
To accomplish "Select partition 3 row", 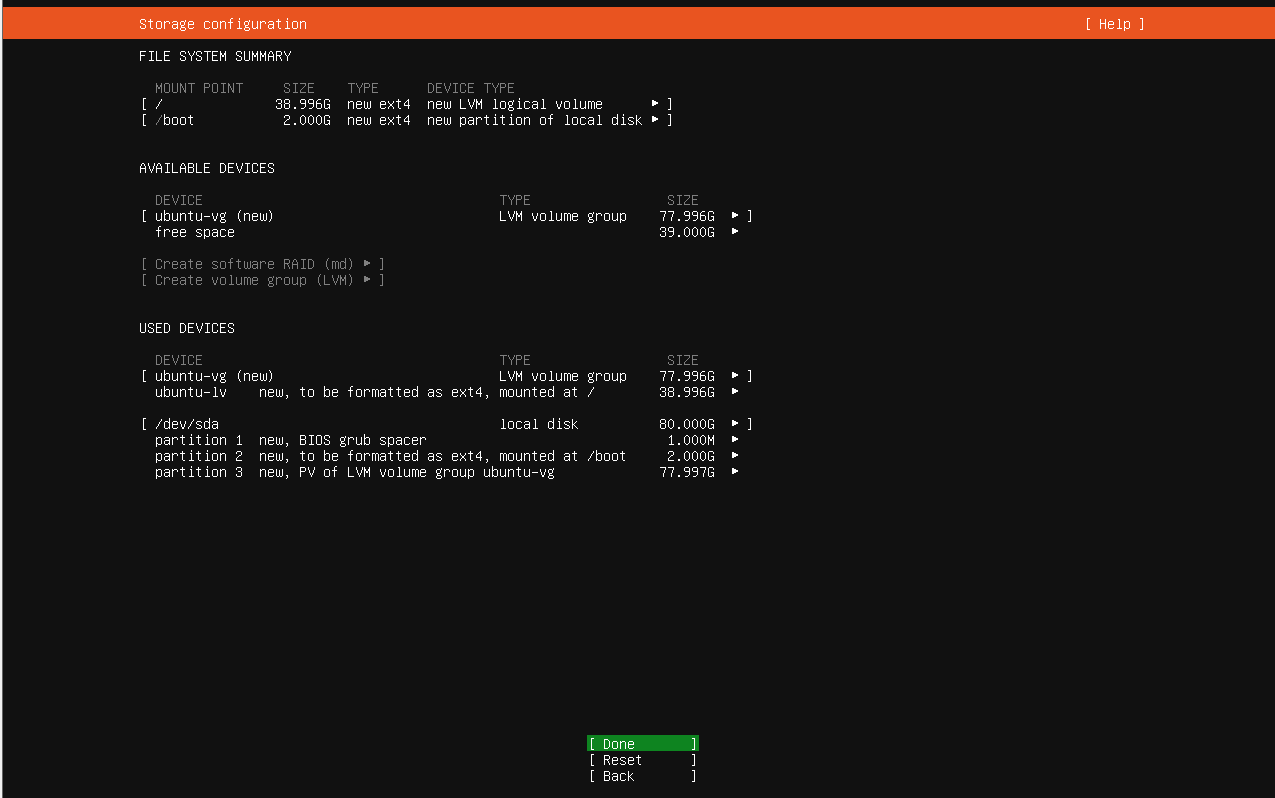I will [x=447, y=472].
